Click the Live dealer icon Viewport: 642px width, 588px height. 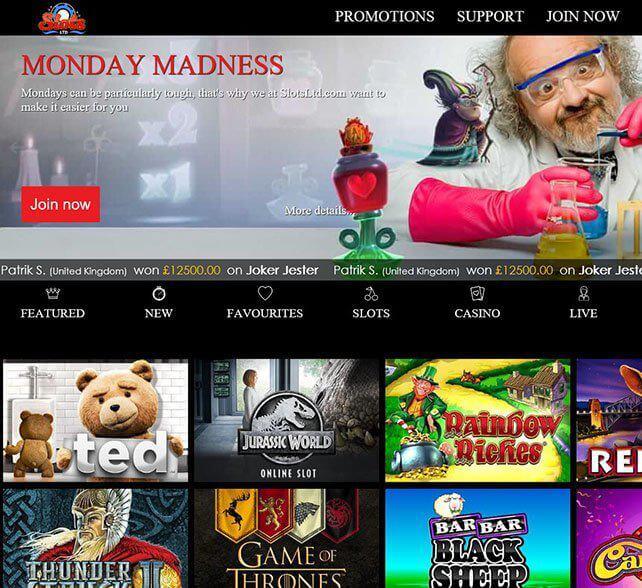(x=583, y=294)
